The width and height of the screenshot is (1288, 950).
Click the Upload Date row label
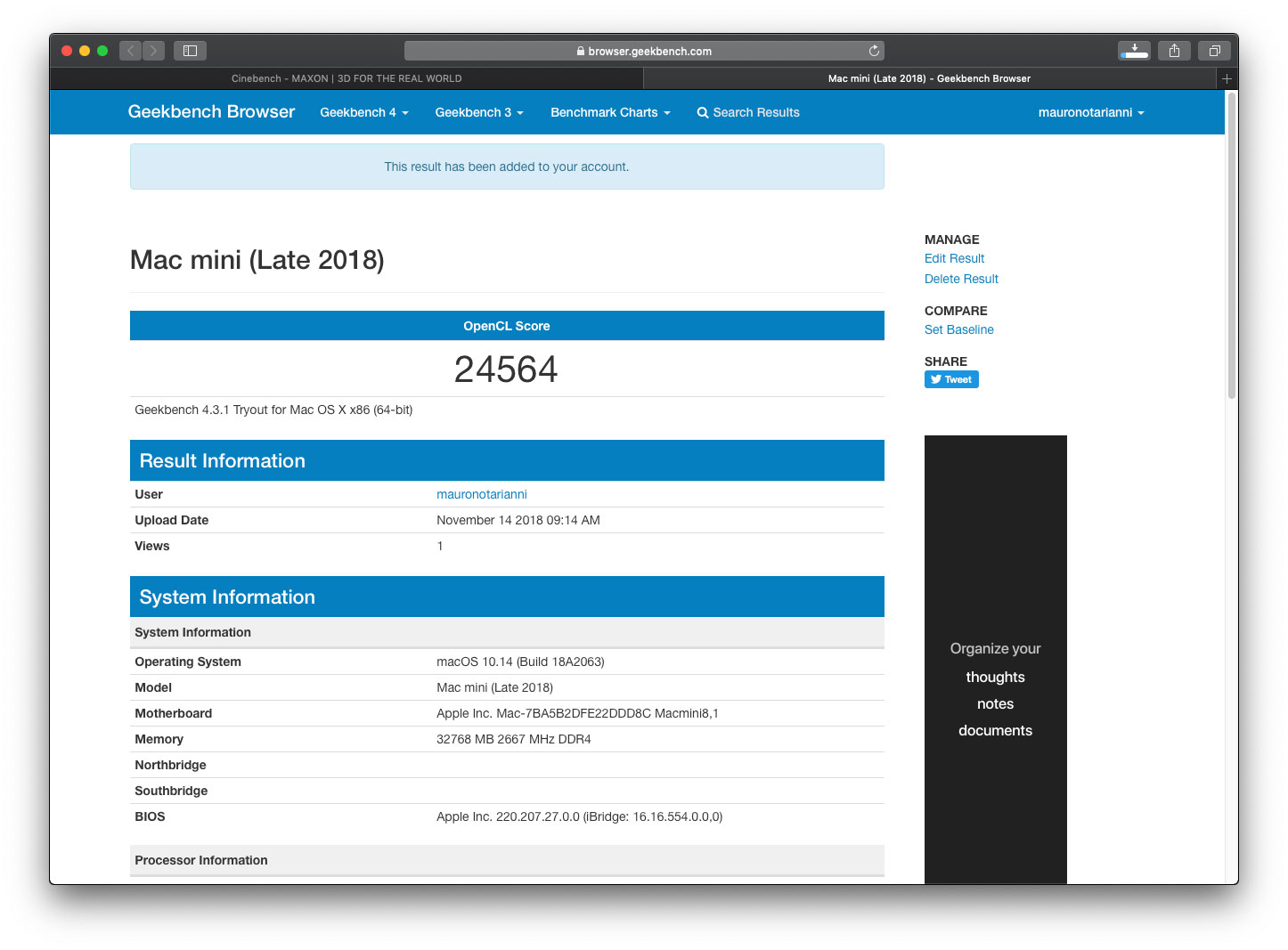pos(172,520)
